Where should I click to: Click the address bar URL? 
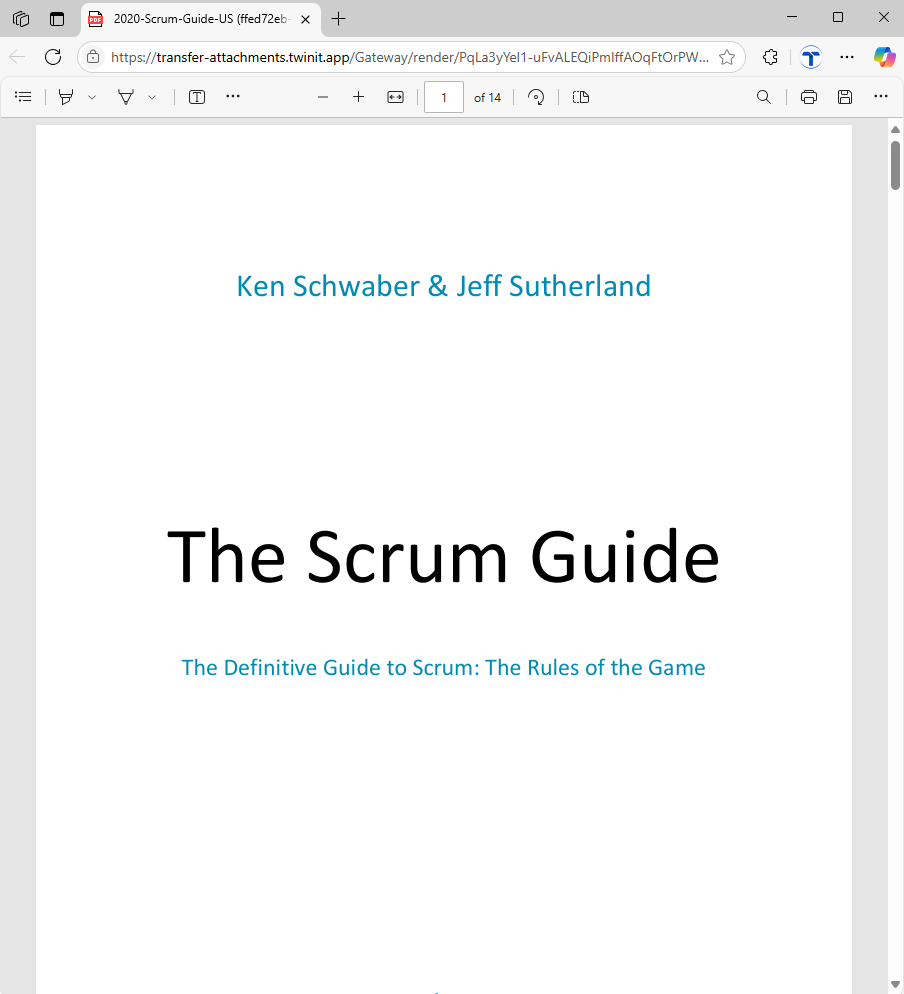click(410, 57)
